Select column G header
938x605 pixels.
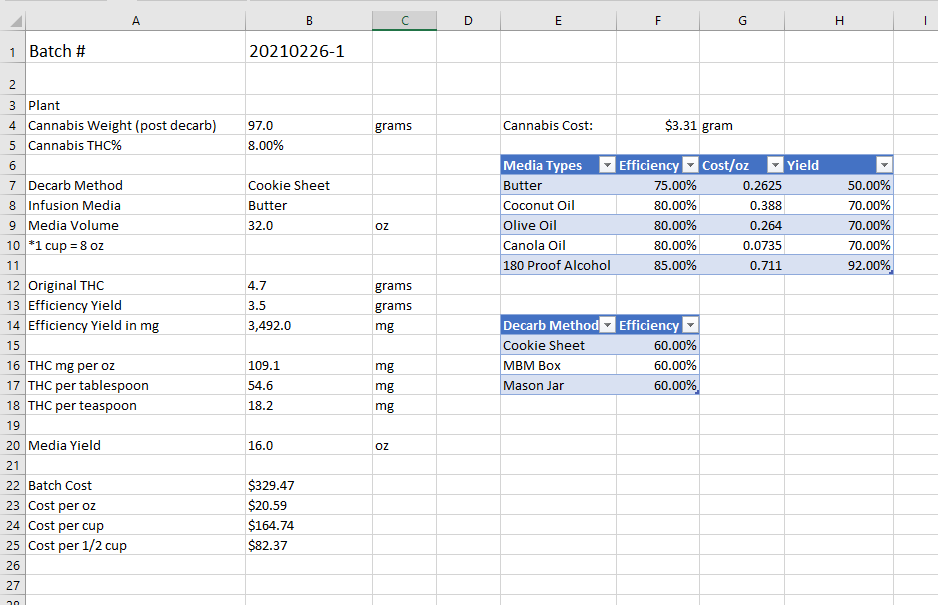(742, 21)
